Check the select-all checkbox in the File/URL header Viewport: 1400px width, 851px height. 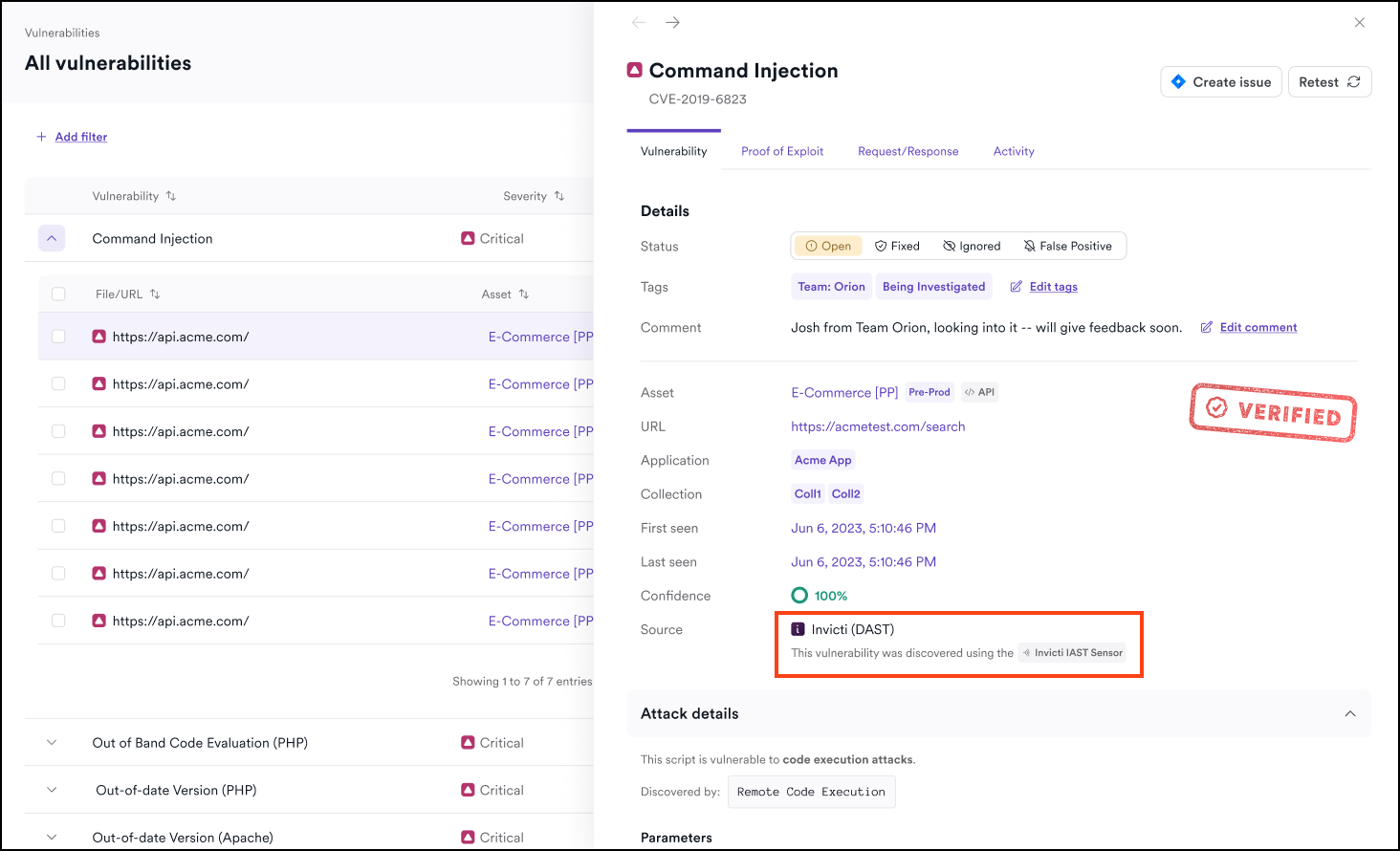pos(58,294)
